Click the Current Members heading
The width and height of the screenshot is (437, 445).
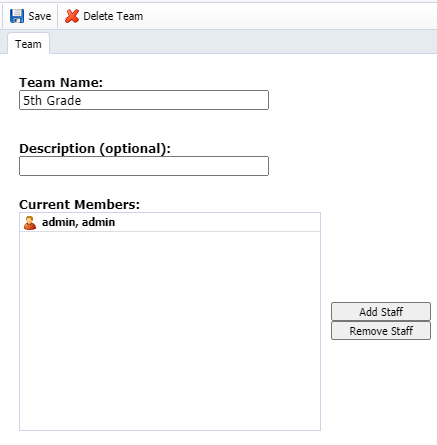coord(80,204)
